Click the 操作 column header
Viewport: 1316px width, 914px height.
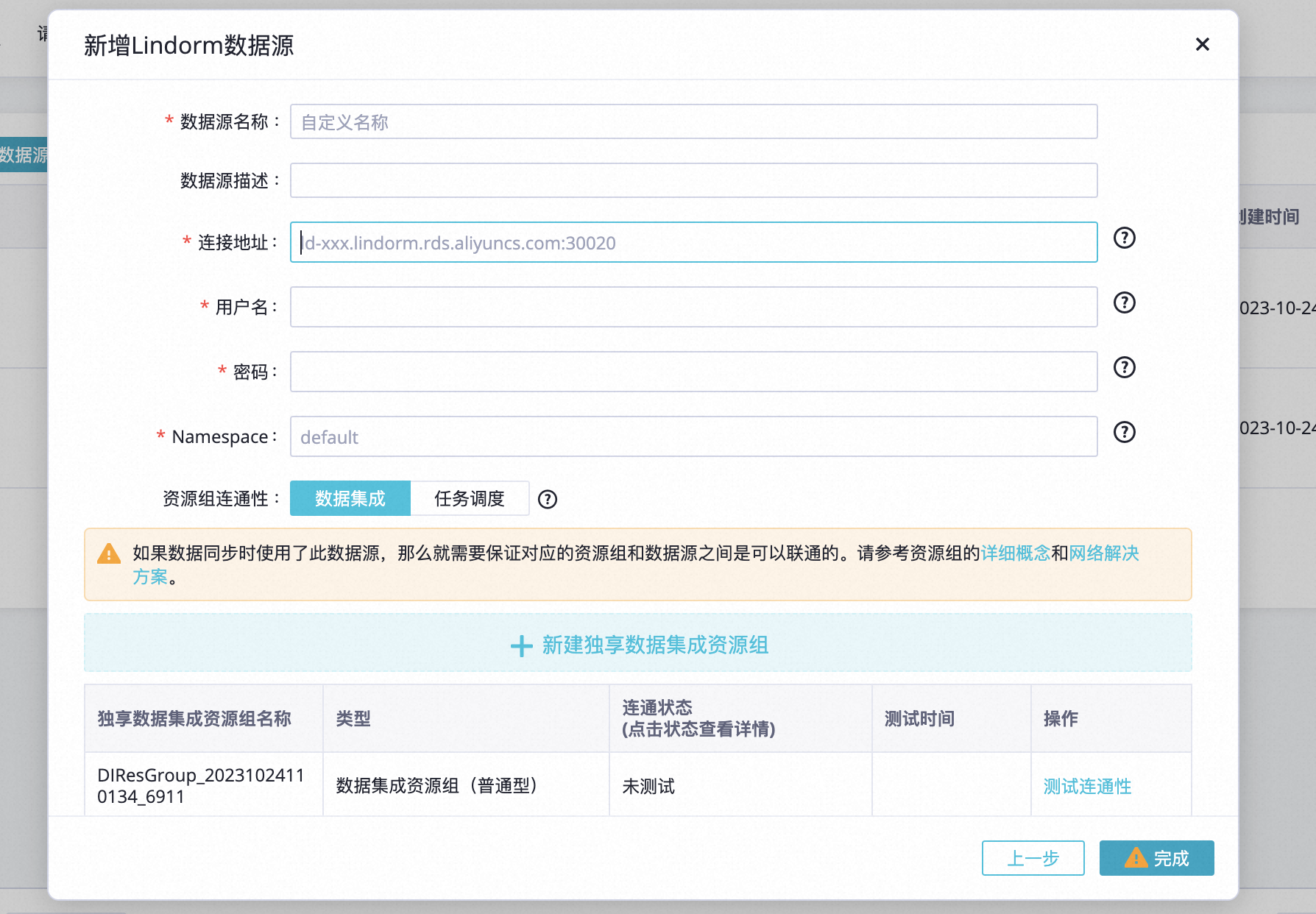tap(1111, 718)
